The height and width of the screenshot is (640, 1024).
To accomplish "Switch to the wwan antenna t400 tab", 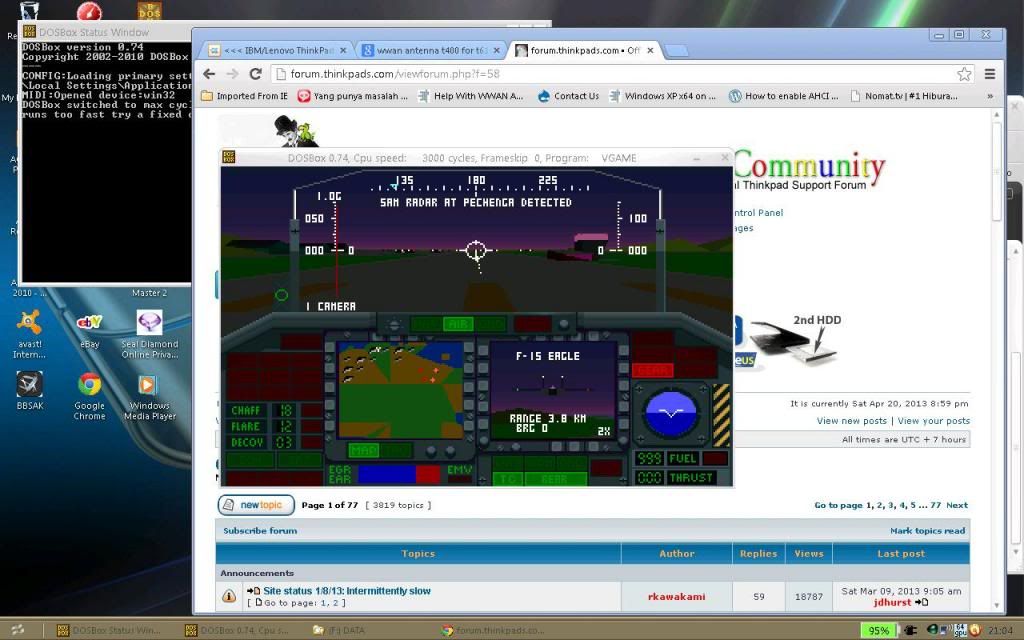I will (x=430, y=50).
